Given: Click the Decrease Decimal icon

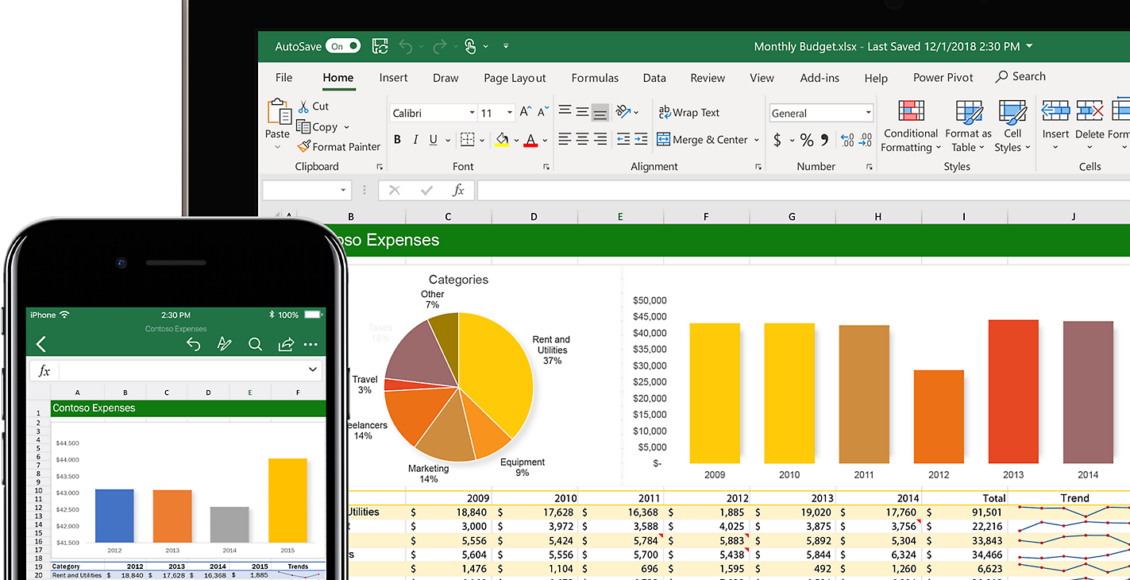Looking at the screenshot, I should [x=865, y=140].
